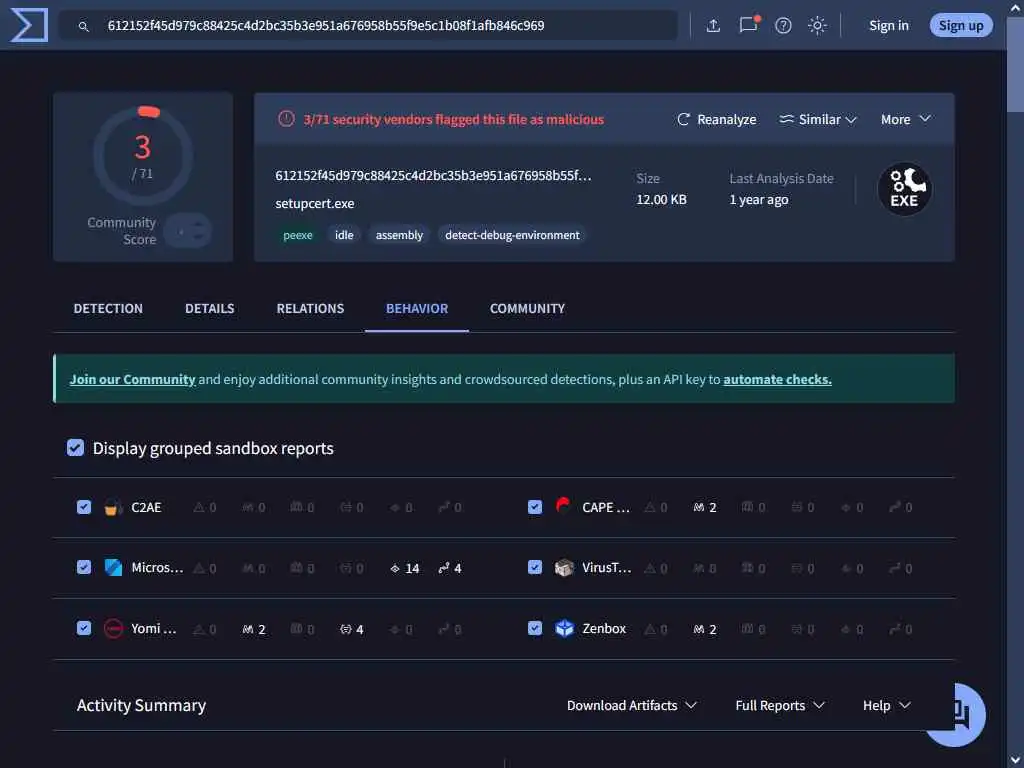Click the malicious warning alert icon

click(286, 119)
